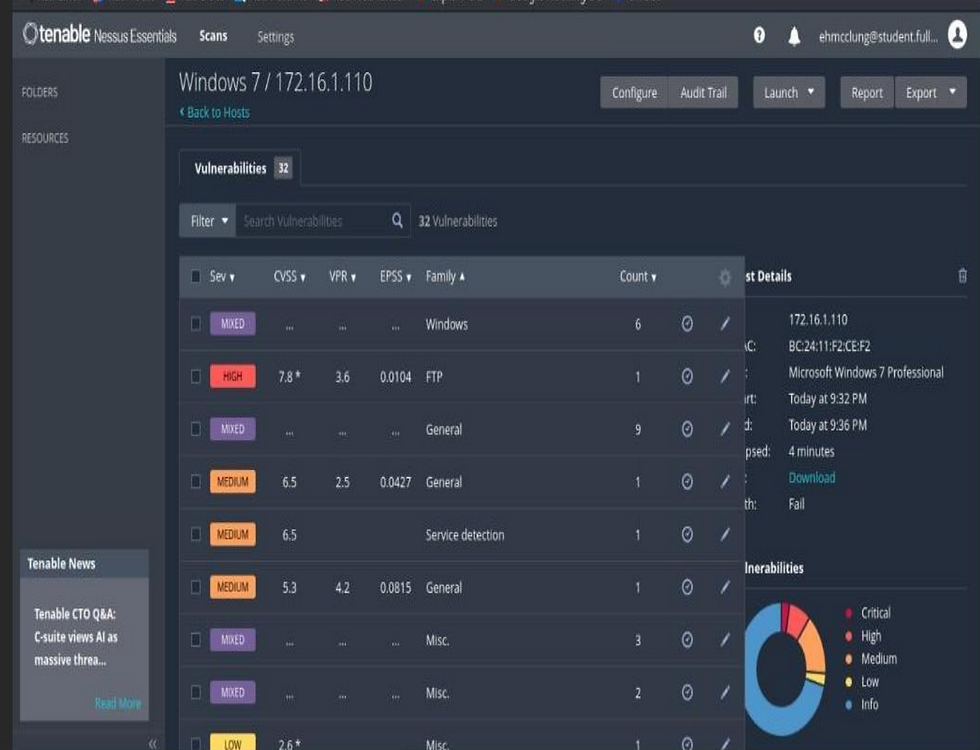Sort by Family column

click(445, 276)
